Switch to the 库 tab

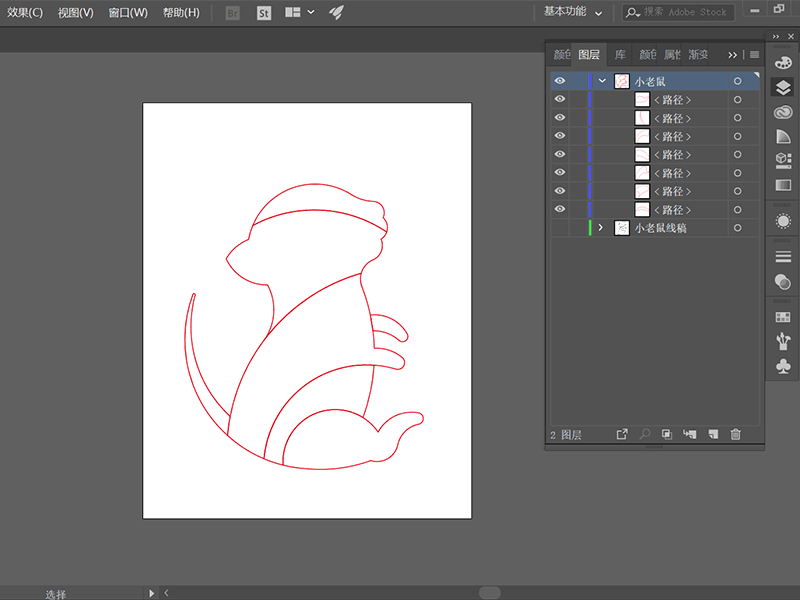[620, 55]
